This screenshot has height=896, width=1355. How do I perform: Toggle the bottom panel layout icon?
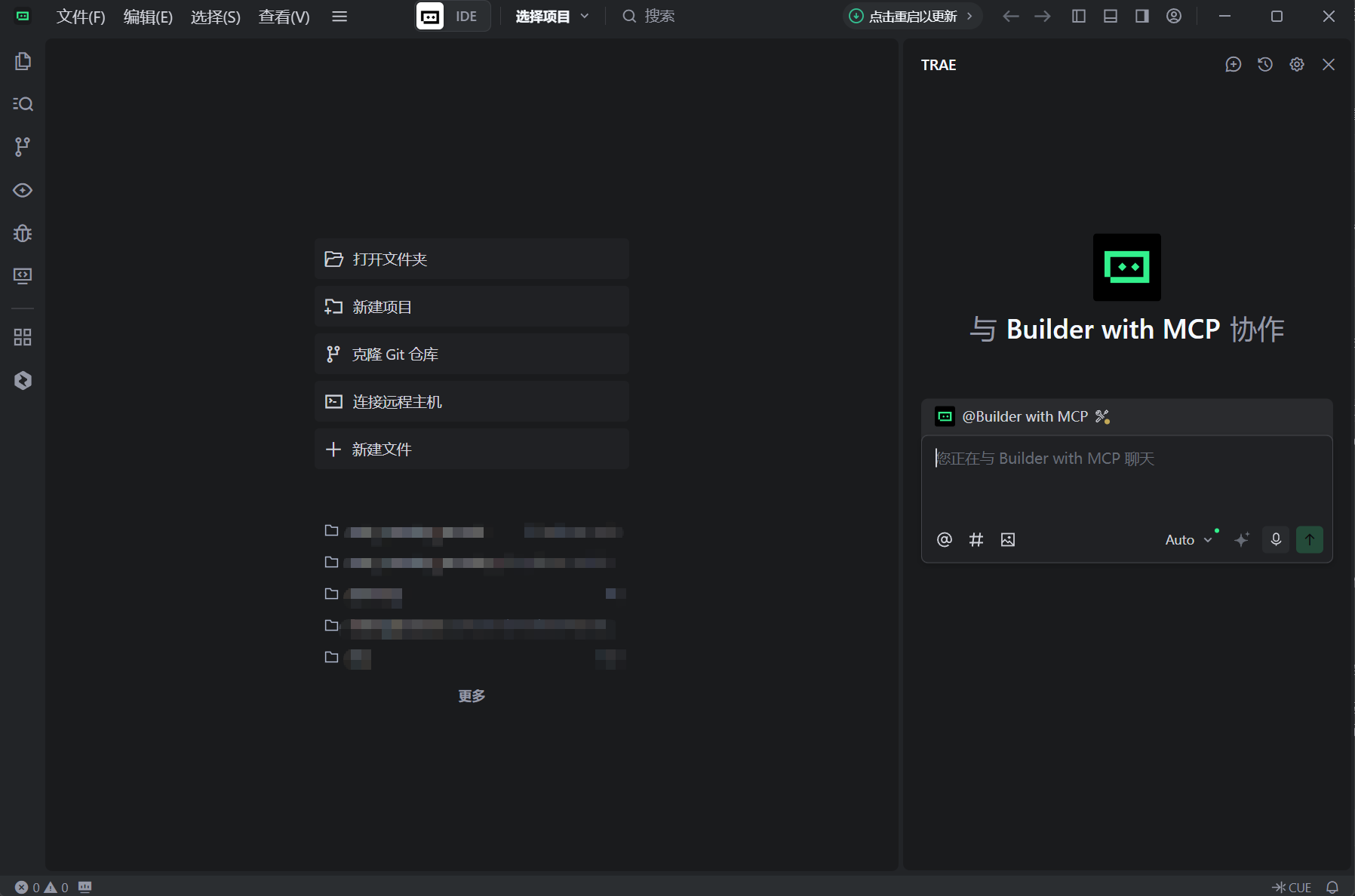[1111, 16]
